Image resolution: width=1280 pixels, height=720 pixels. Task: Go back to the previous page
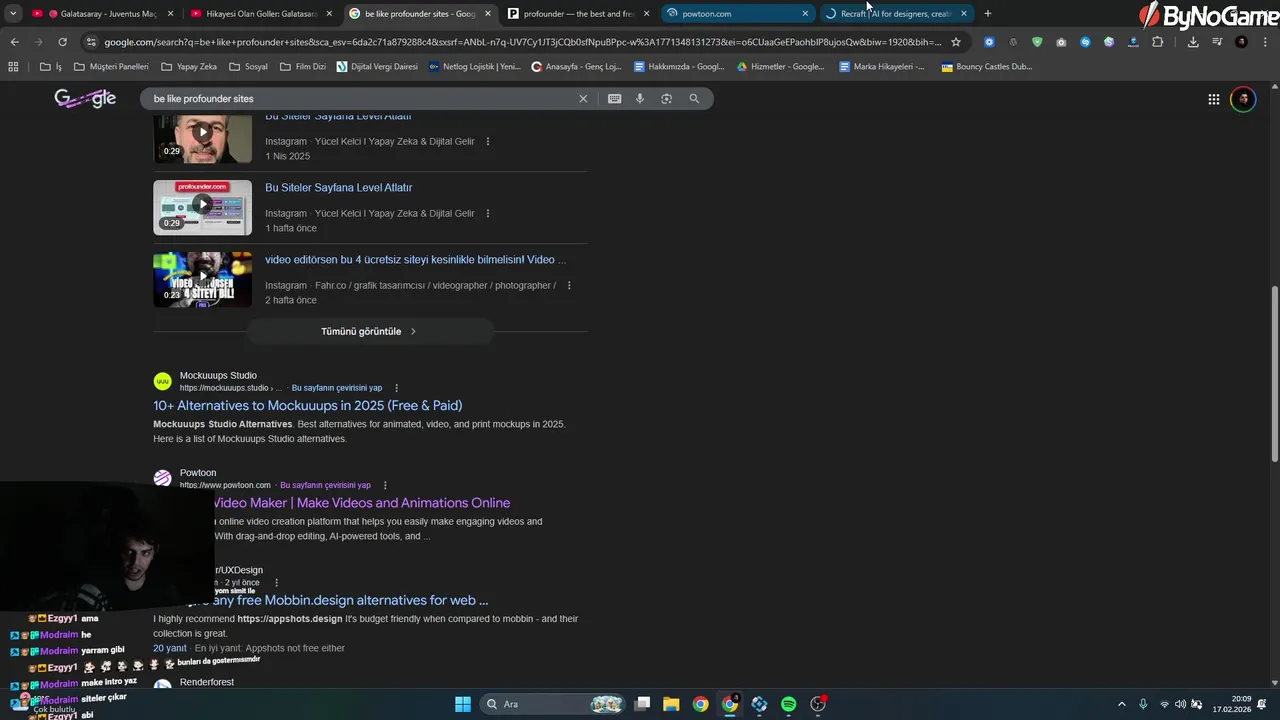pyautogui.click(x=14, y=42)
